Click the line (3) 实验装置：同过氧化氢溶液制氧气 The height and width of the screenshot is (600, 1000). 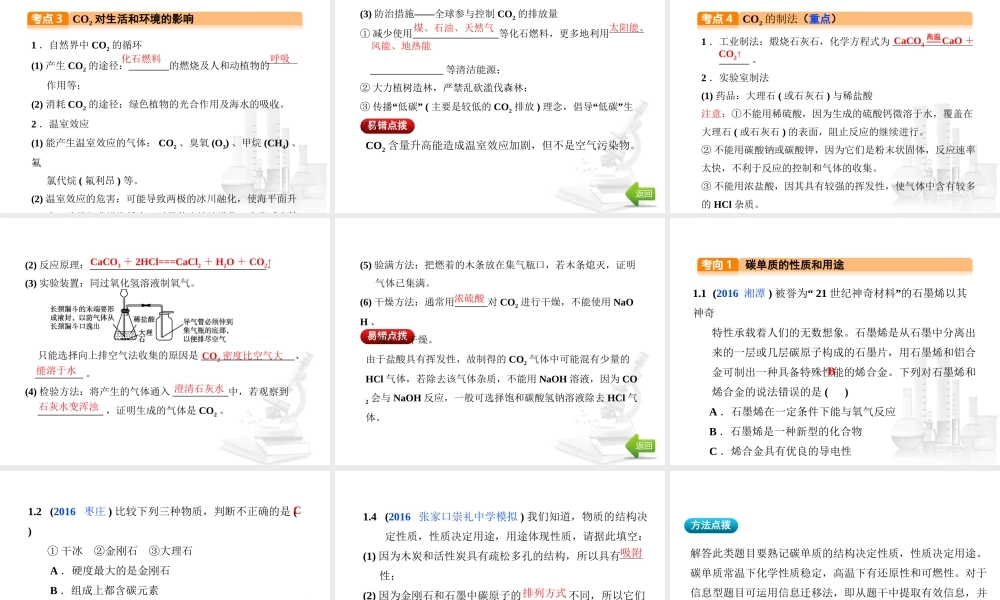click(x=110, y=283)
